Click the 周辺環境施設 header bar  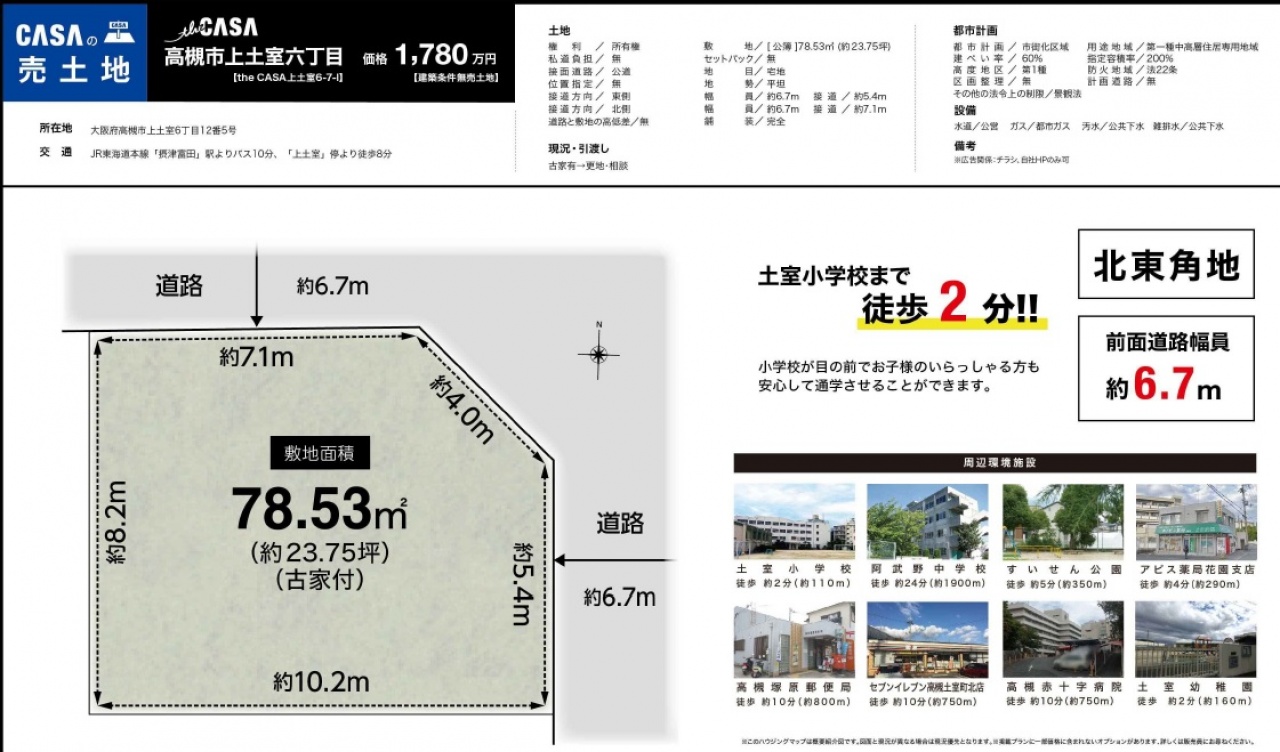point(995,463)
